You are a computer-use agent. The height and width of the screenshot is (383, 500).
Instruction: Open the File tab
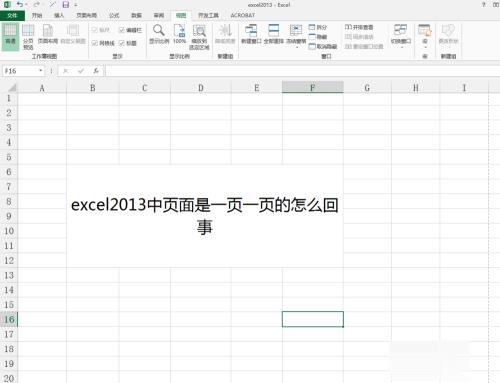point(12,15)
